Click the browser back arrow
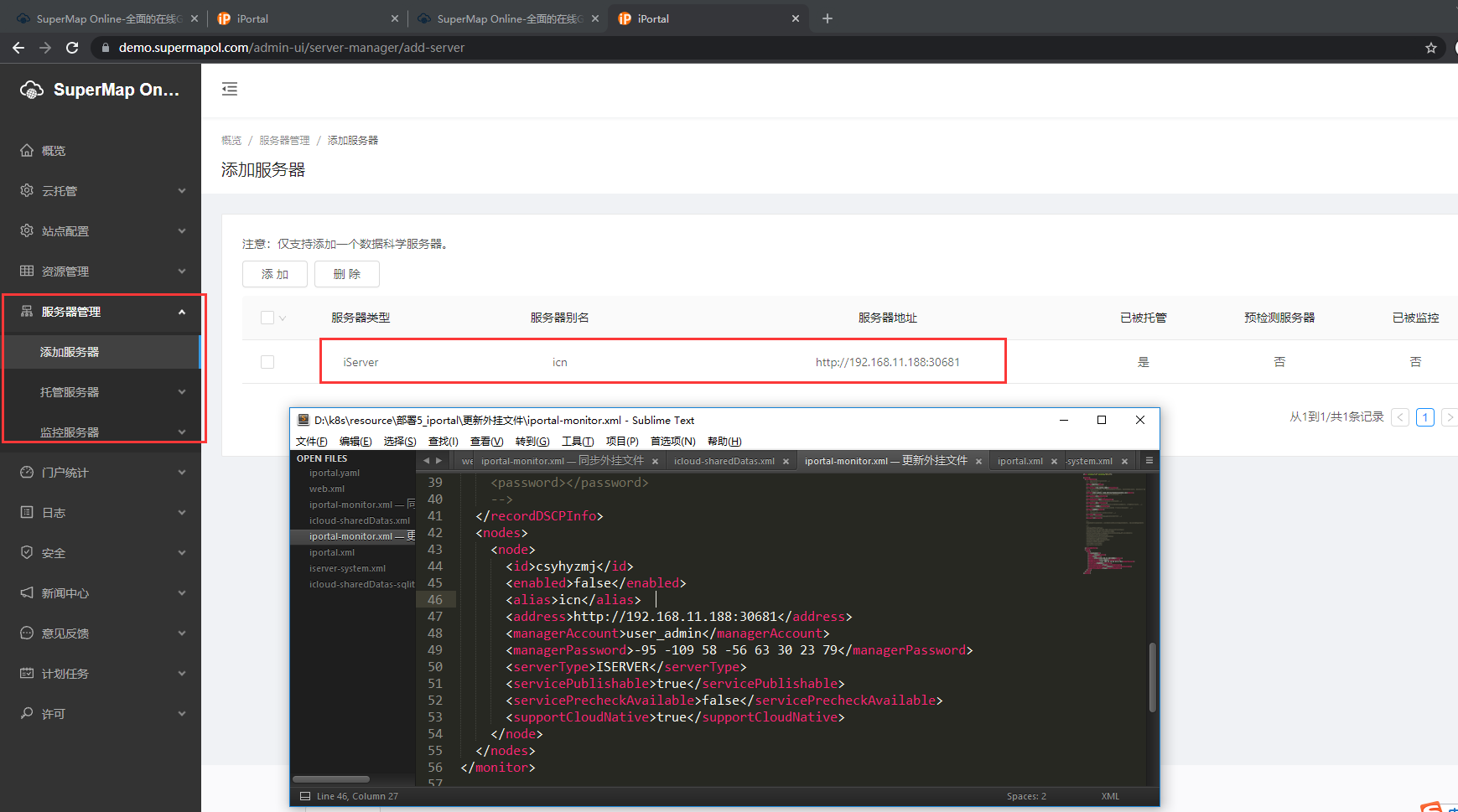 click(x=18, y=48)
